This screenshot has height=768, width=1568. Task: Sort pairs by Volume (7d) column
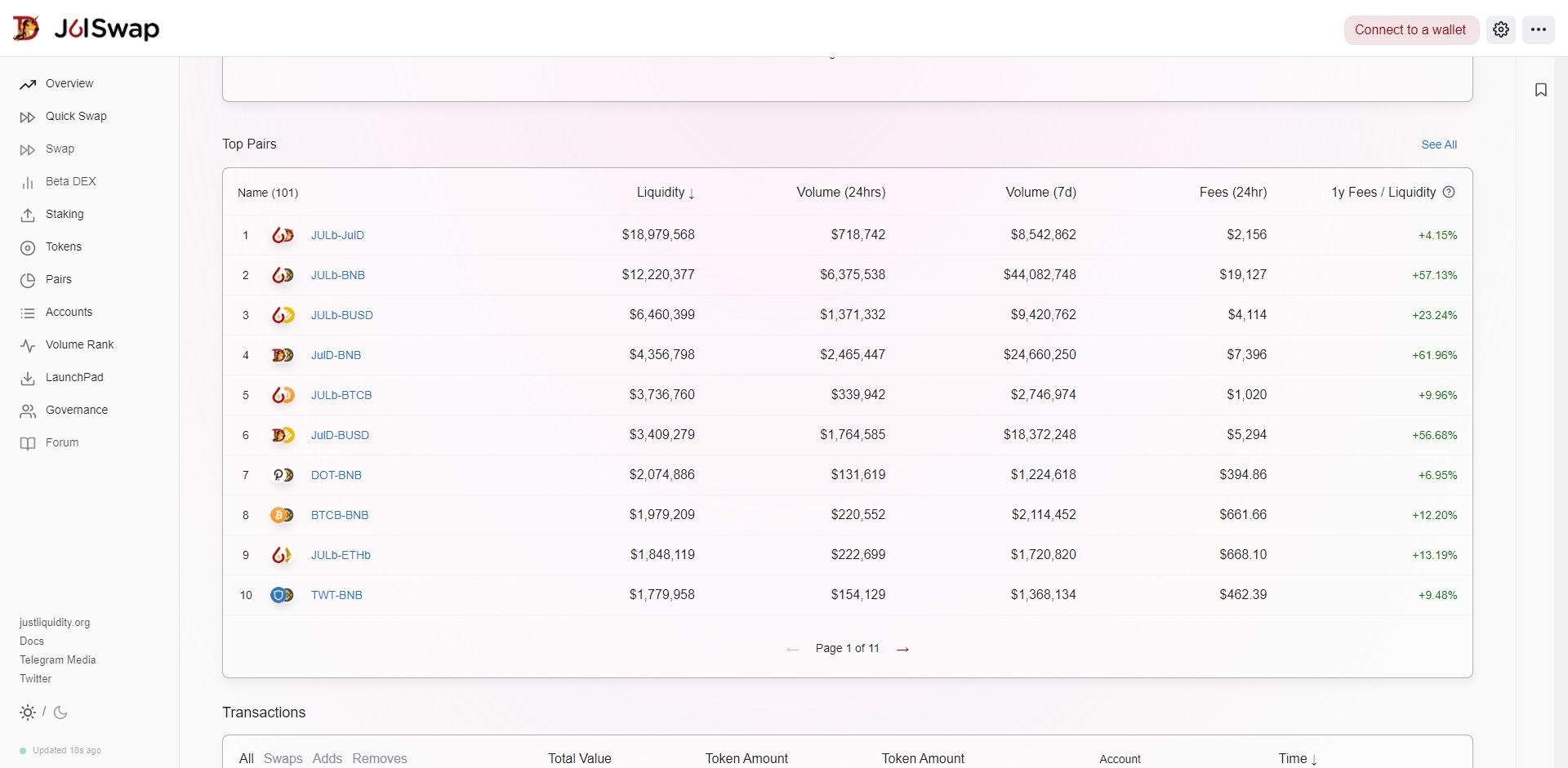pos(1040,192)
